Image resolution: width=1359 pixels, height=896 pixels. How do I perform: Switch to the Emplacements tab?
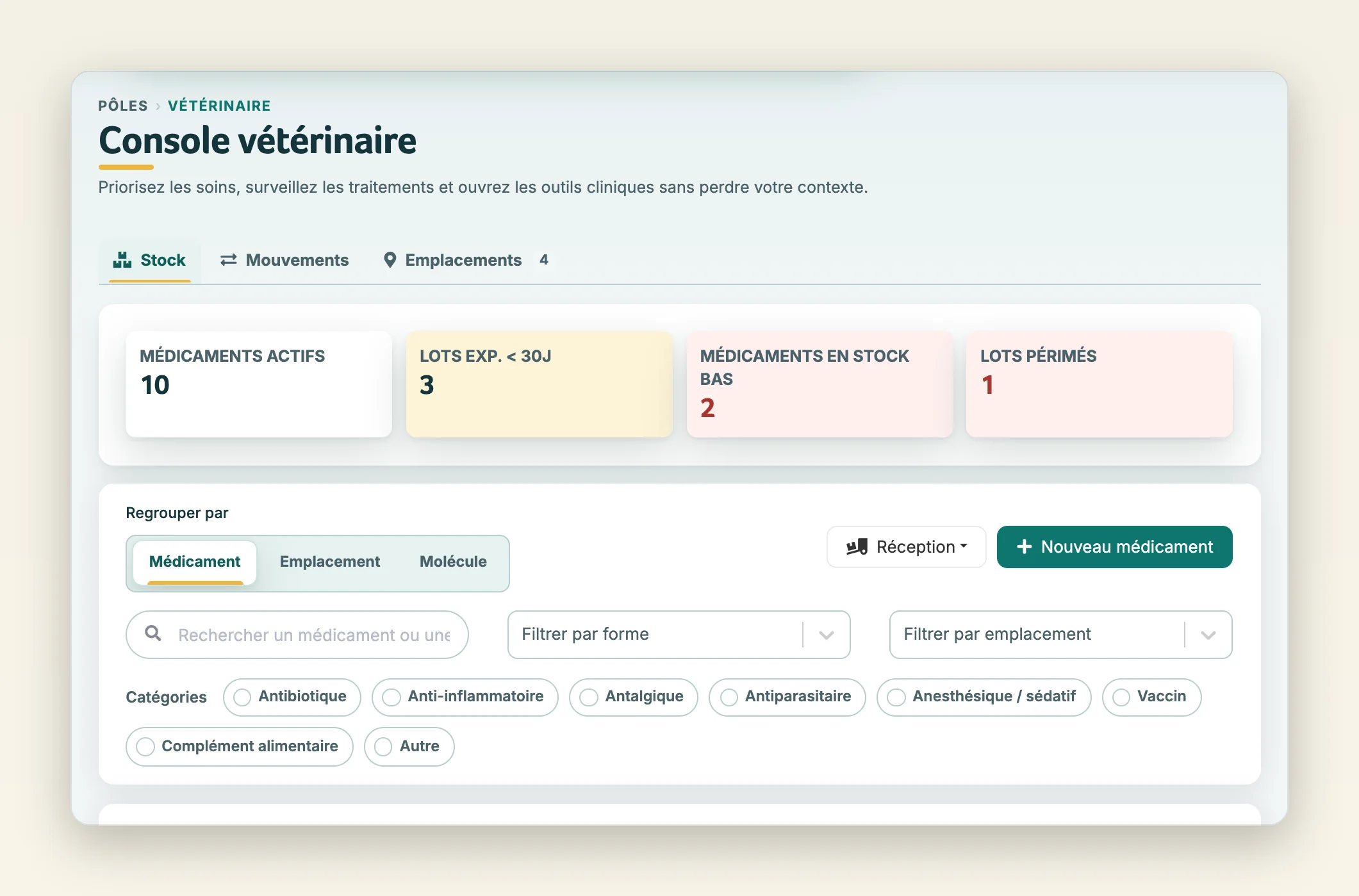(466, 260)
